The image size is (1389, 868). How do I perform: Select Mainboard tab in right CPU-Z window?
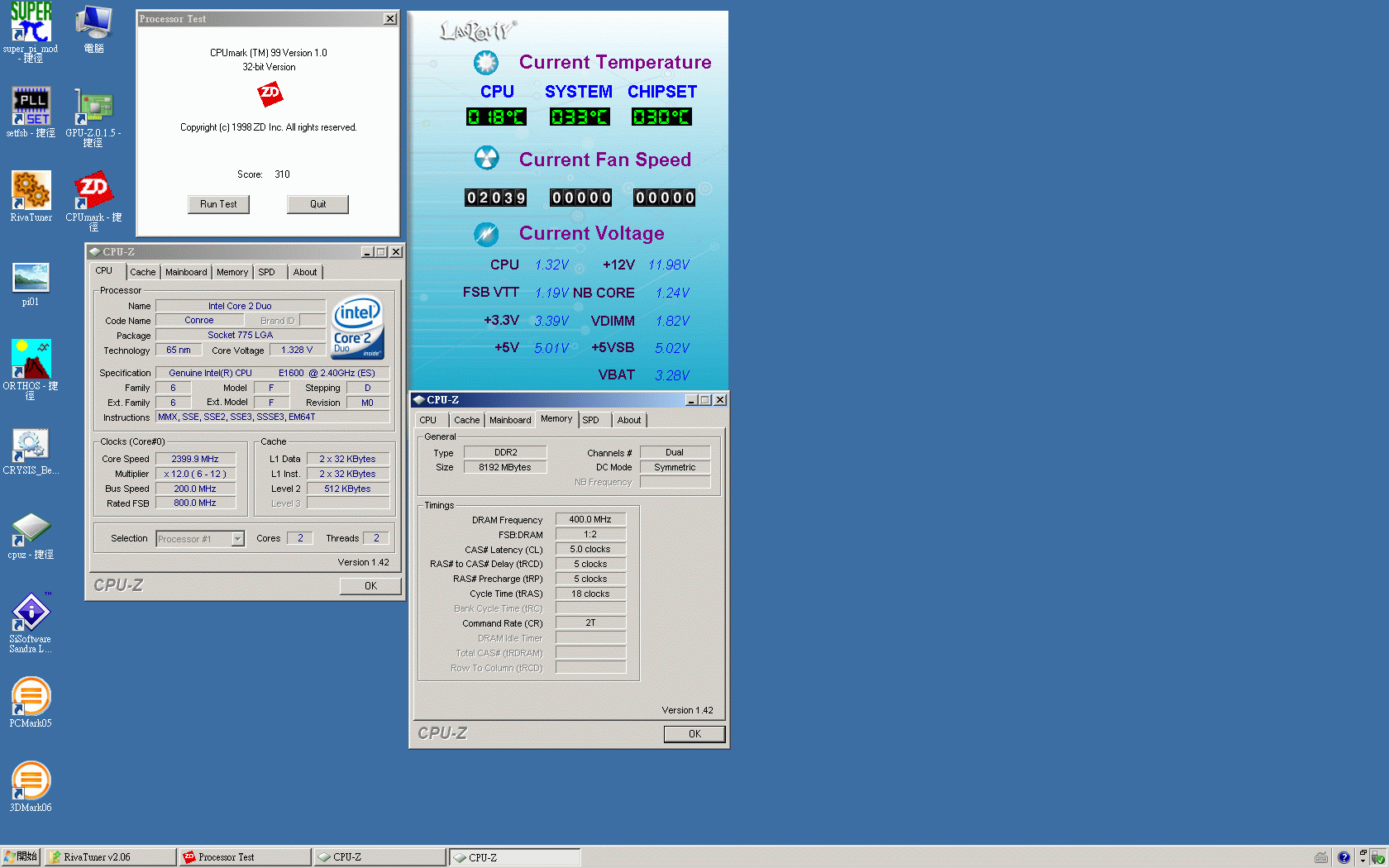[510, 420]
